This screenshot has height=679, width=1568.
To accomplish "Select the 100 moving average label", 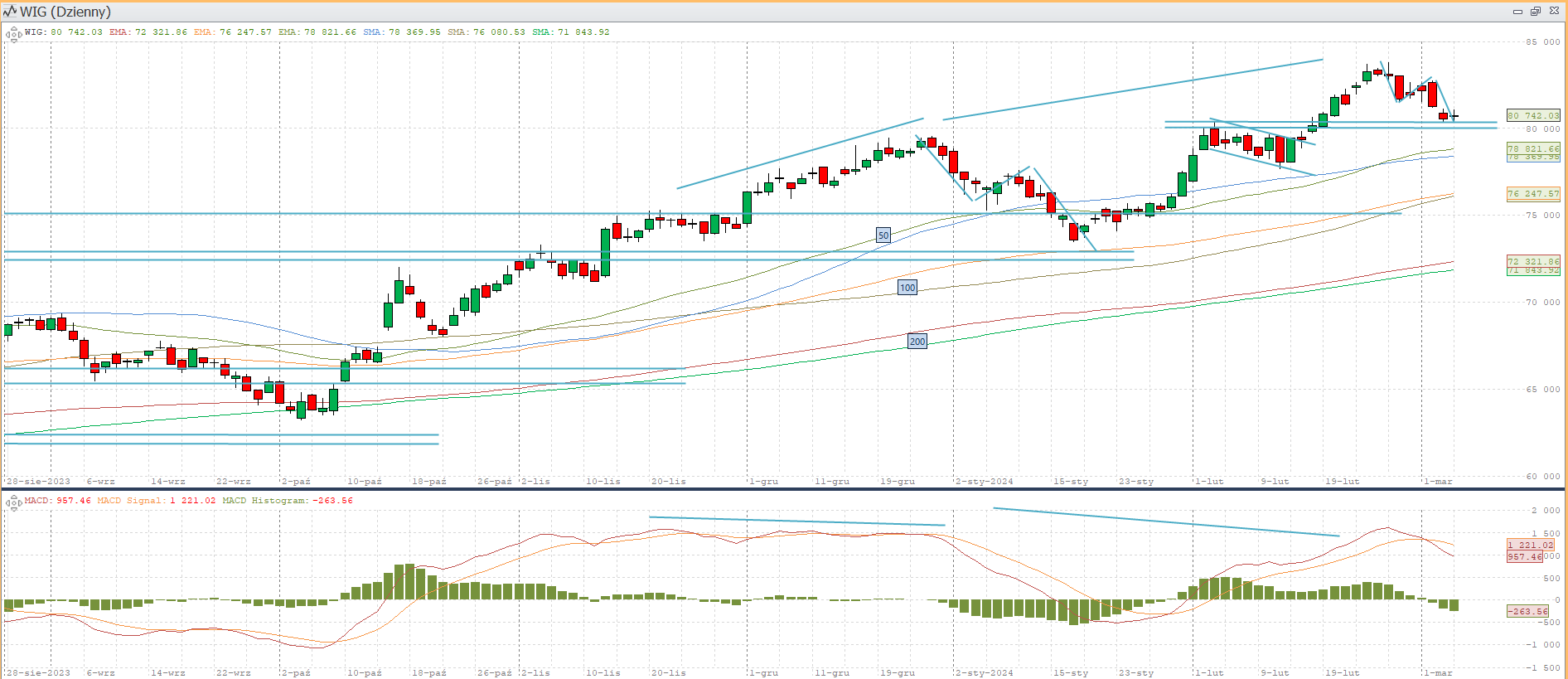I will pyautogui.click(x=907, y=288).
